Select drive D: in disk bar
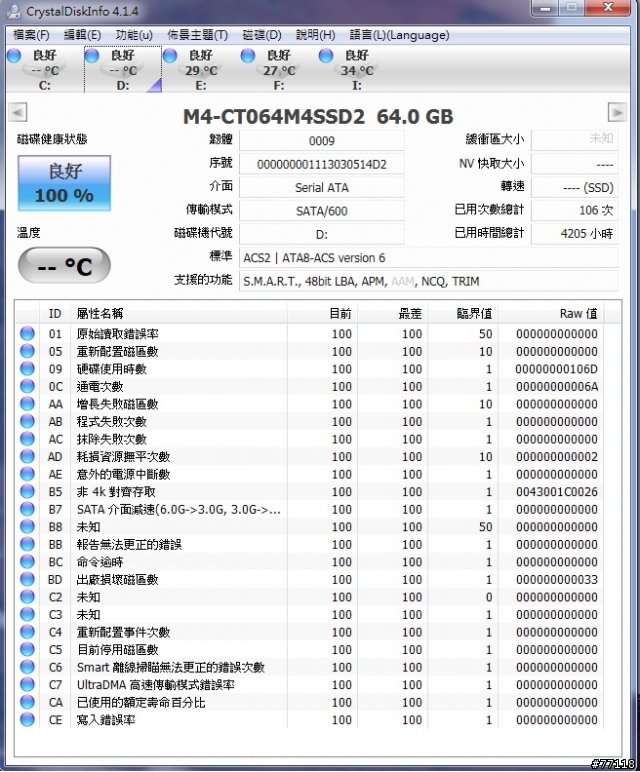This screenshot has width=640, height=772. pos(123,69)
